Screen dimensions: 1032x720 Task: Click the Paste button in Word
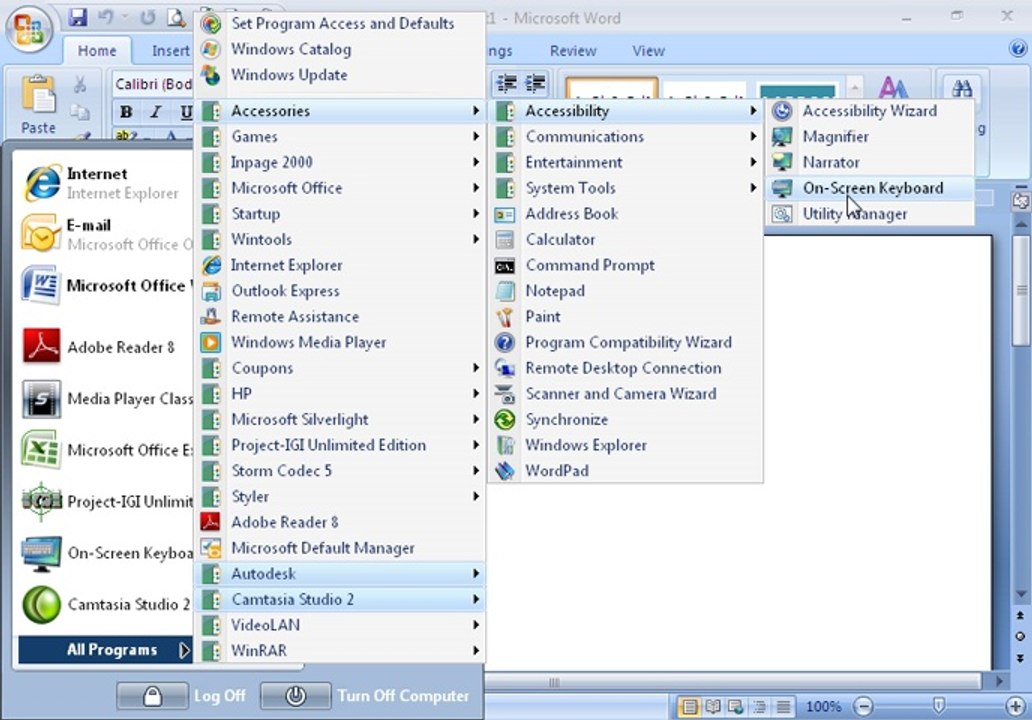tap(38, 105)
